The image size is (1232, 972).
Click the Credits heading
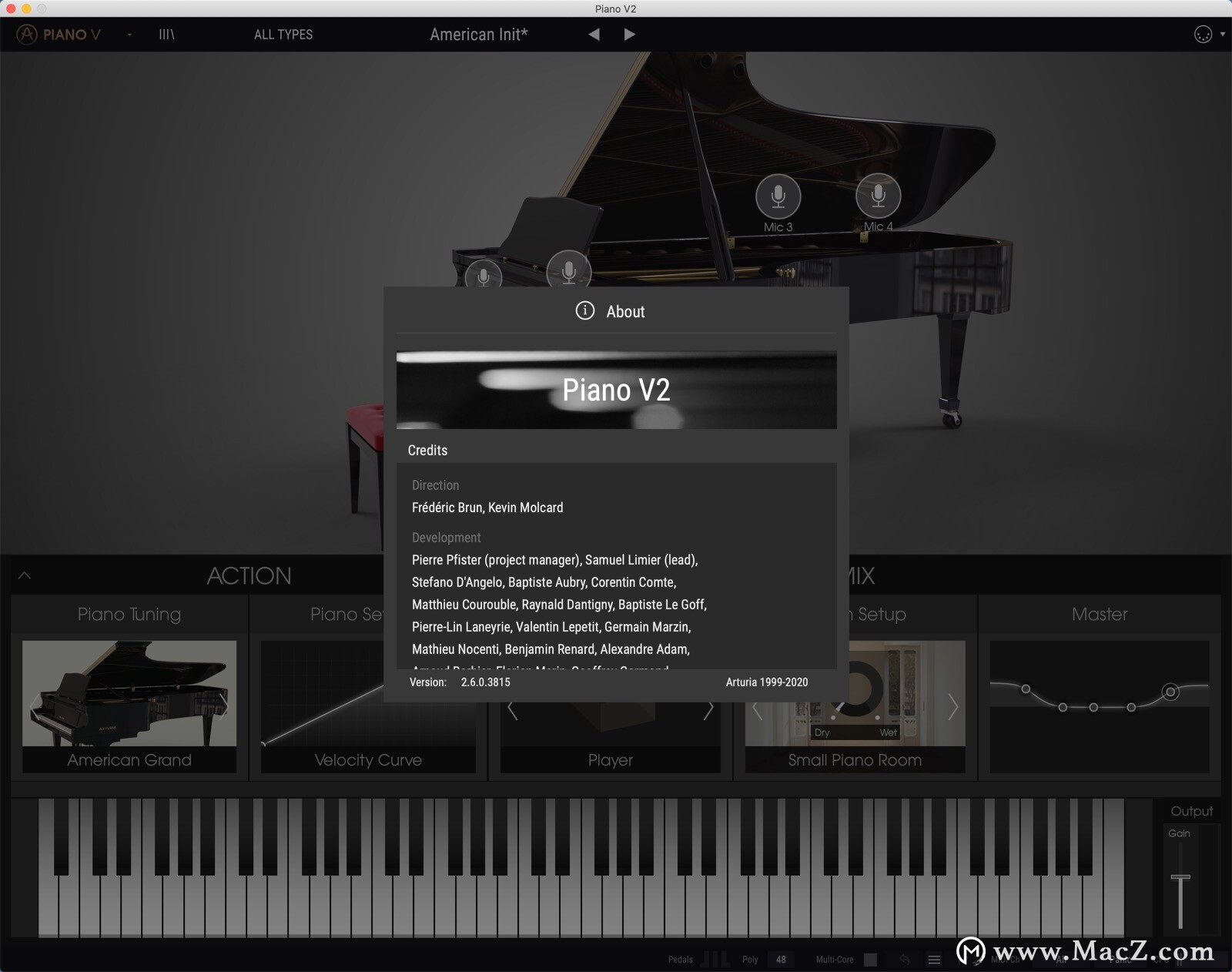pyautogui.click(x=427, y=451)
